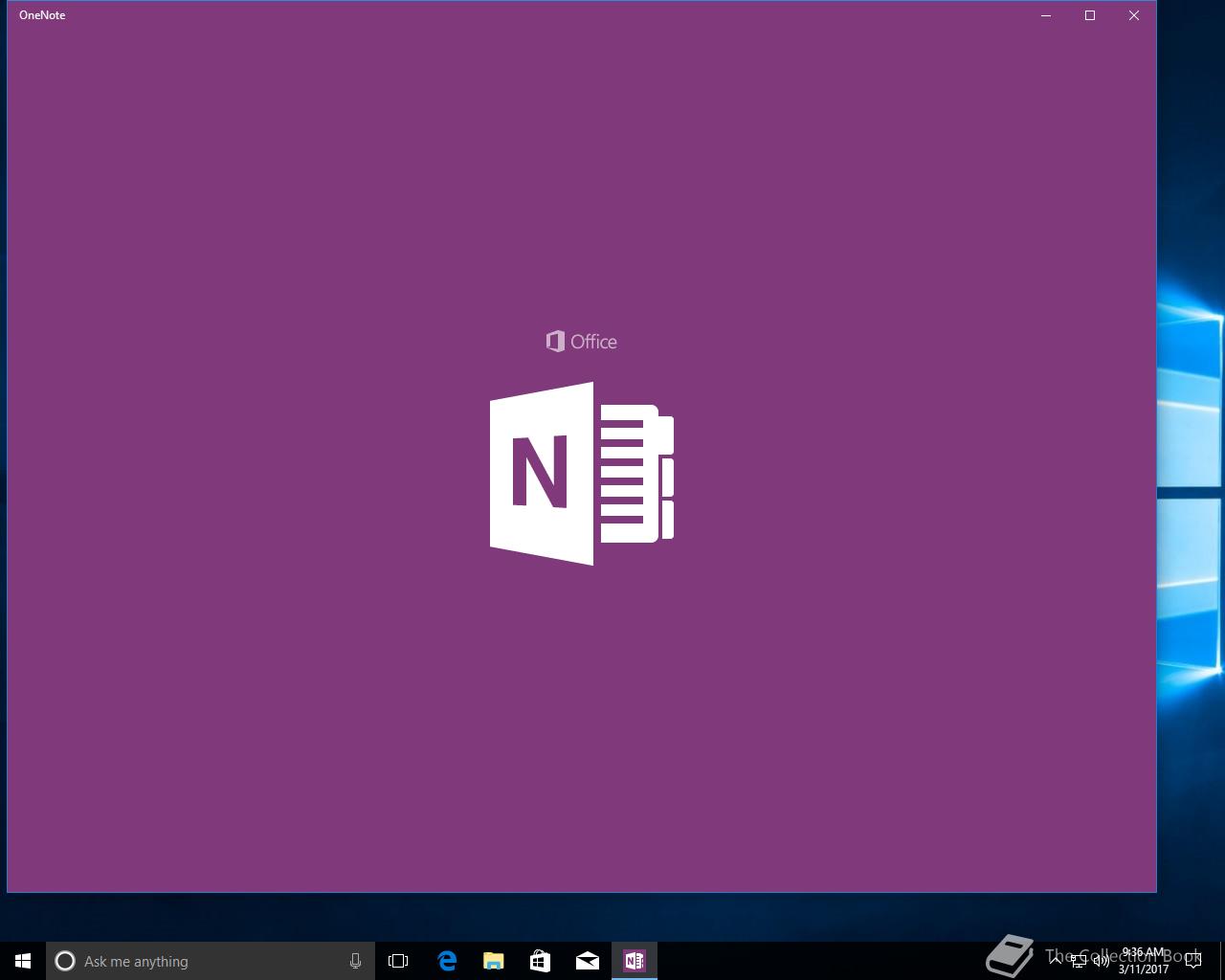Show hidden system tray icons
This screenshot has width=1225, height=980.
pos(1056,961)
